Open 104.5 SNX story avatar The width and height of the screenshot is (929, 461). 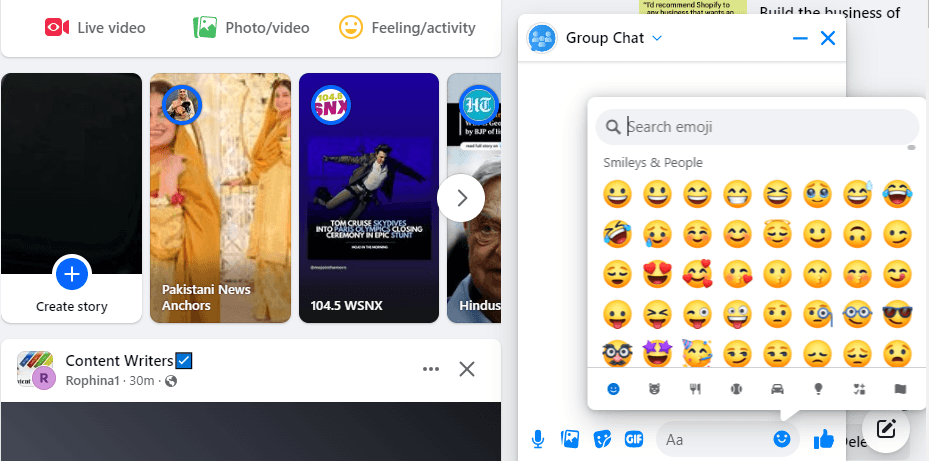point(331,105)
